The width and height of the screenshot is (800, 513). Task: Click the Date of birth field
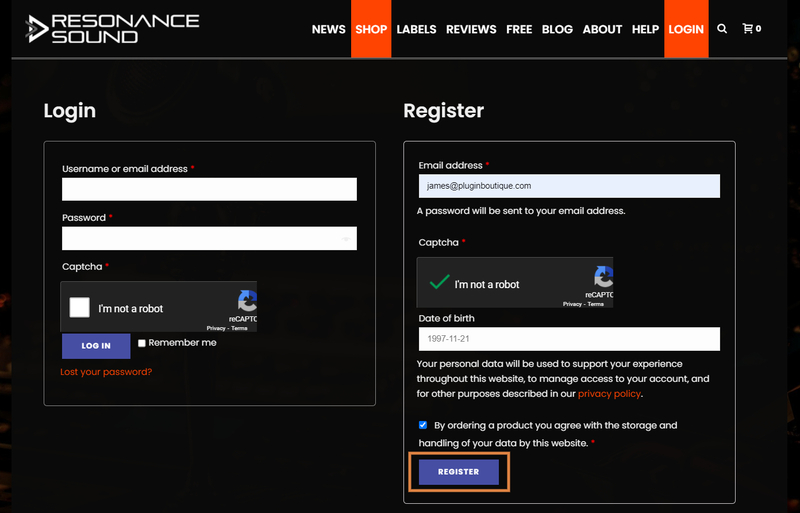coord(569,339)
